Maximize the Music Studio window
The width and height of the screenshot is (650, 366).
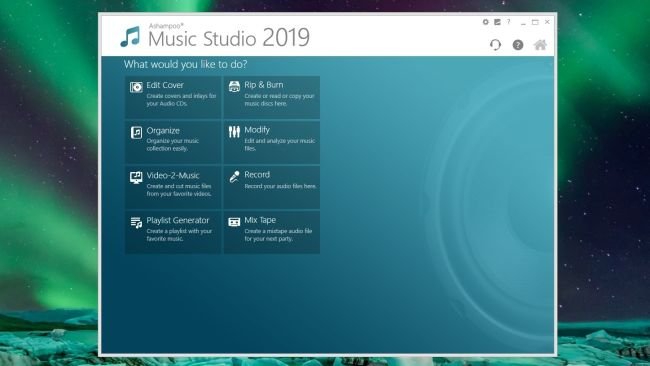pos(535,22)
